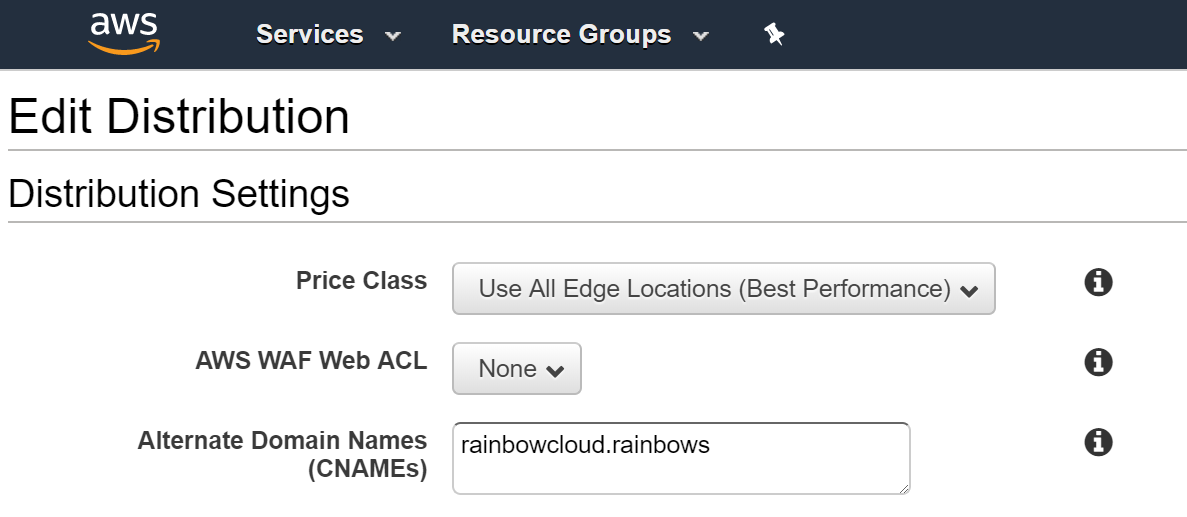
Task: Click the down arrow next to None
Action: 555,371
